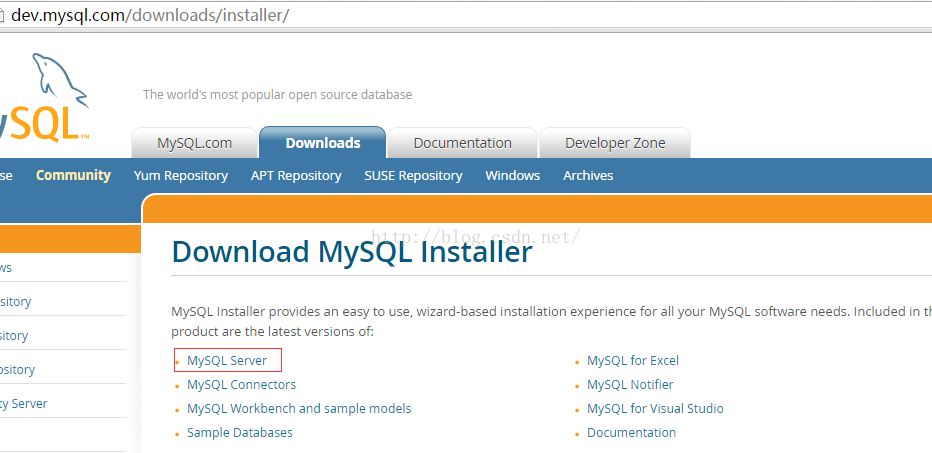Open the Developer Zone tab

[615, 143]
